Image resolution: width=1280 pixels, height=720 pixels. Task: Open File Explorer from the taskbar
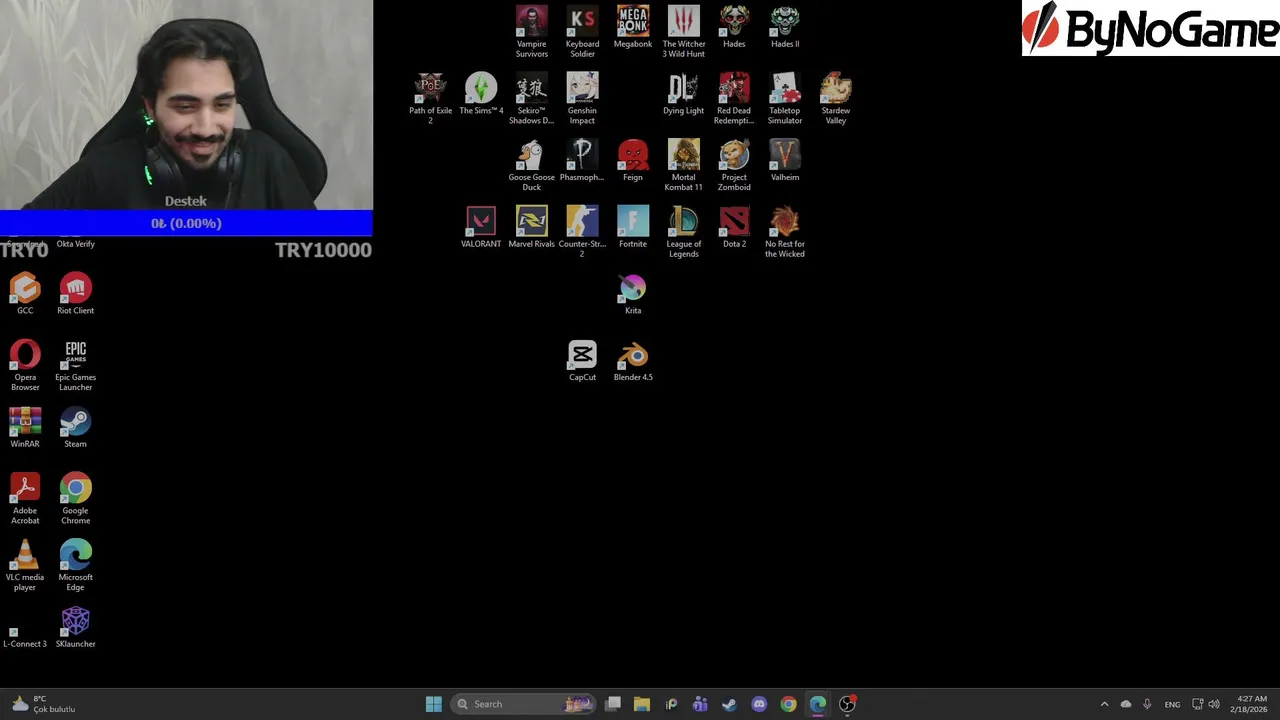pyautogui.click(x=642, y=704)
